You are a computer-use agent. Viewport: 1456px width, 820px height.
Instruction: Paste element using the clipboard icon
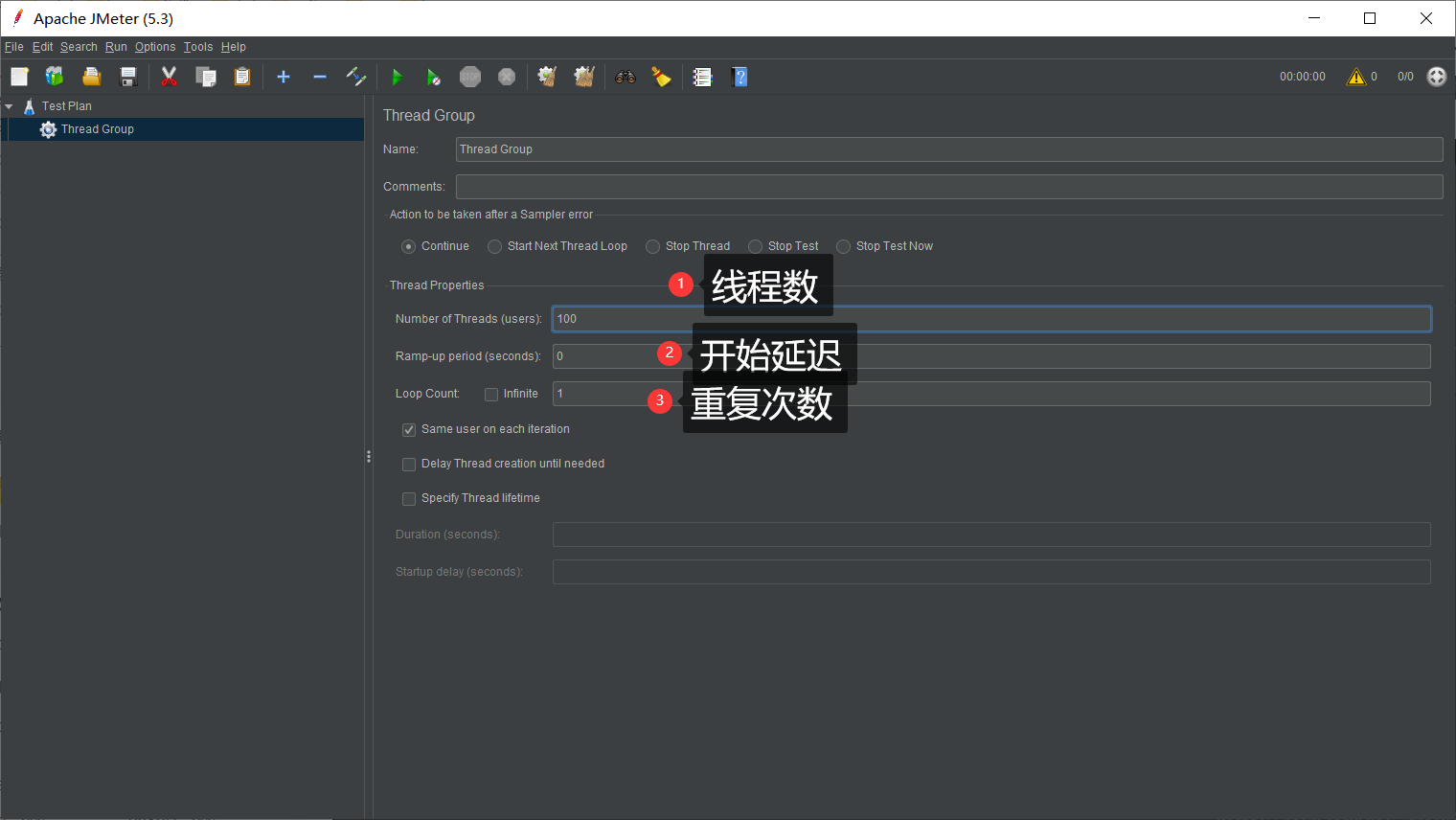point(242,77)
